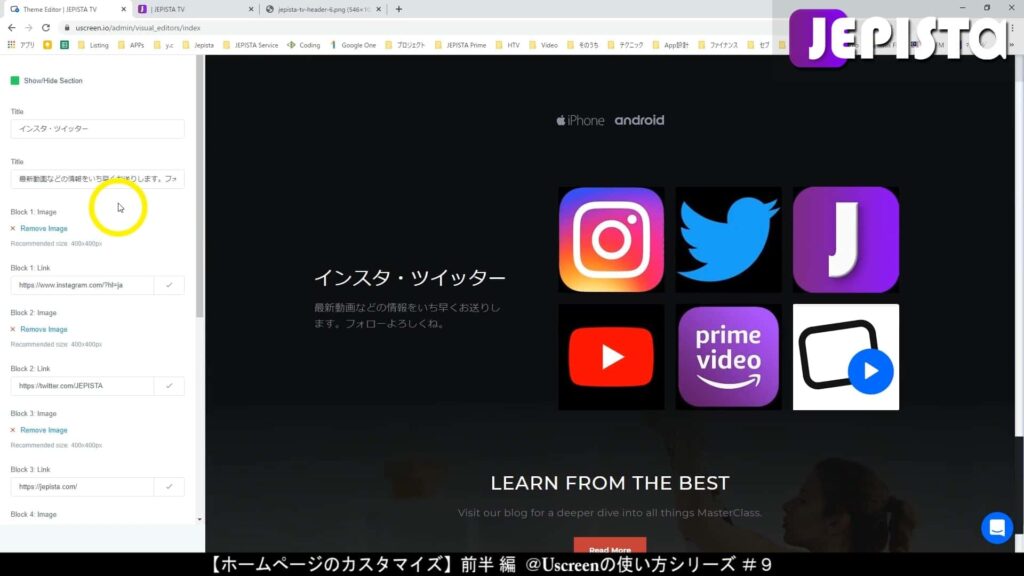Open the Coding bookmark
This screenshot has width=1024, height=576.
(x=304, y=45)
